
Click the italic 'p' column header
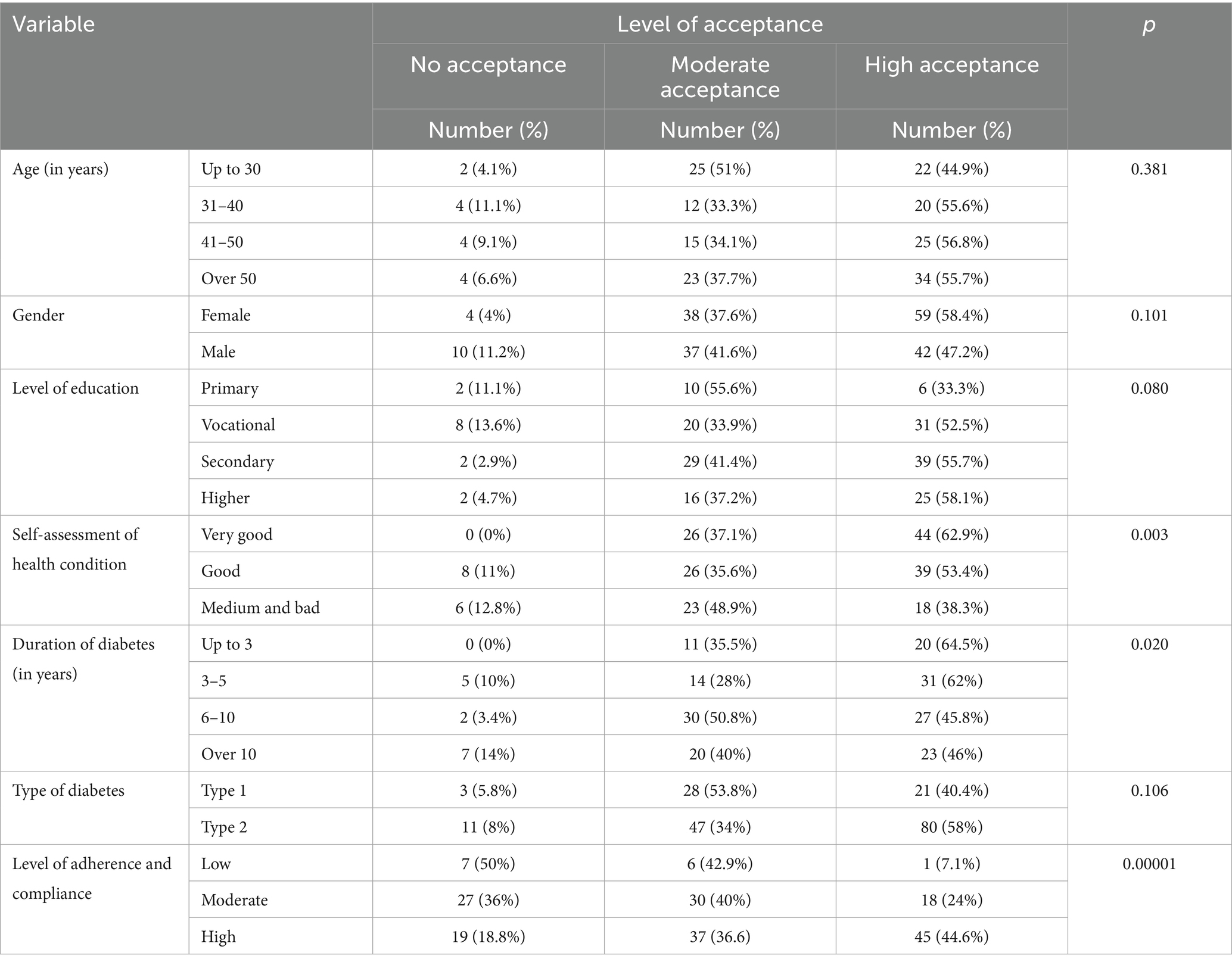[x=1149, y=24]
